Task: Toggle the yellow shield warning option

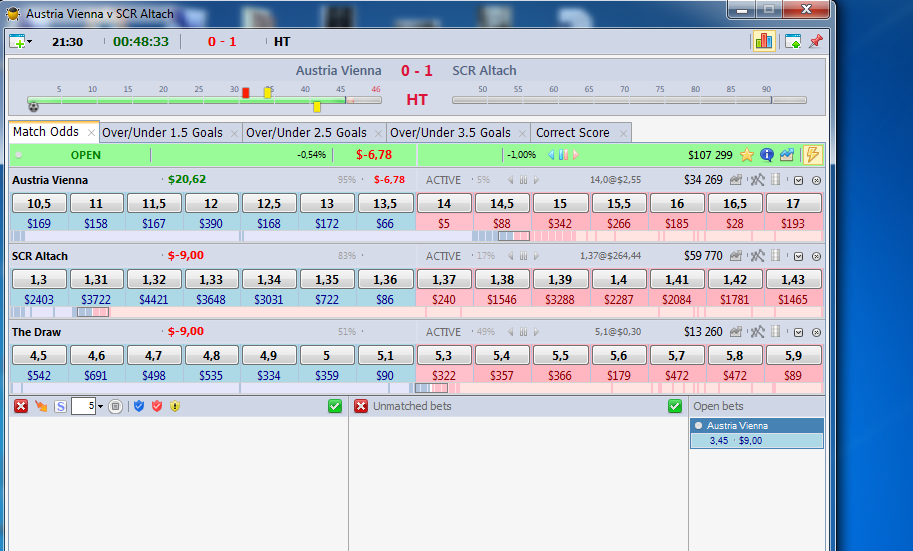Action: click(x=175, y=406)
